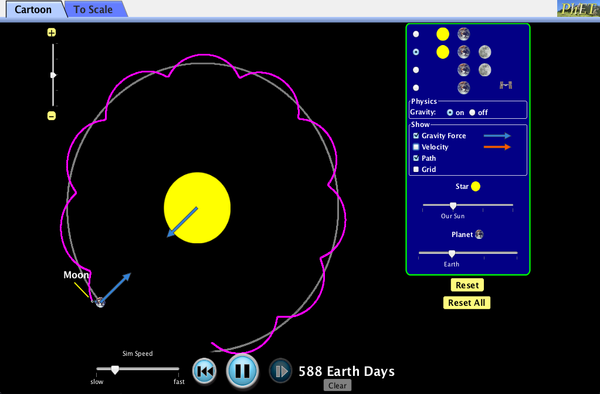Click the Earth icon in the third mode row

463,70
